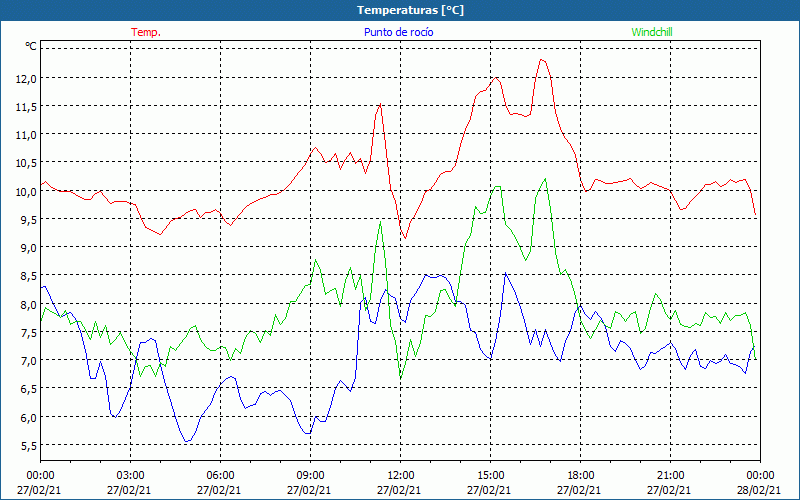800x500 pixels.
Task: Click the '03:00' time axis label
Action: click(x=130, y=476)
